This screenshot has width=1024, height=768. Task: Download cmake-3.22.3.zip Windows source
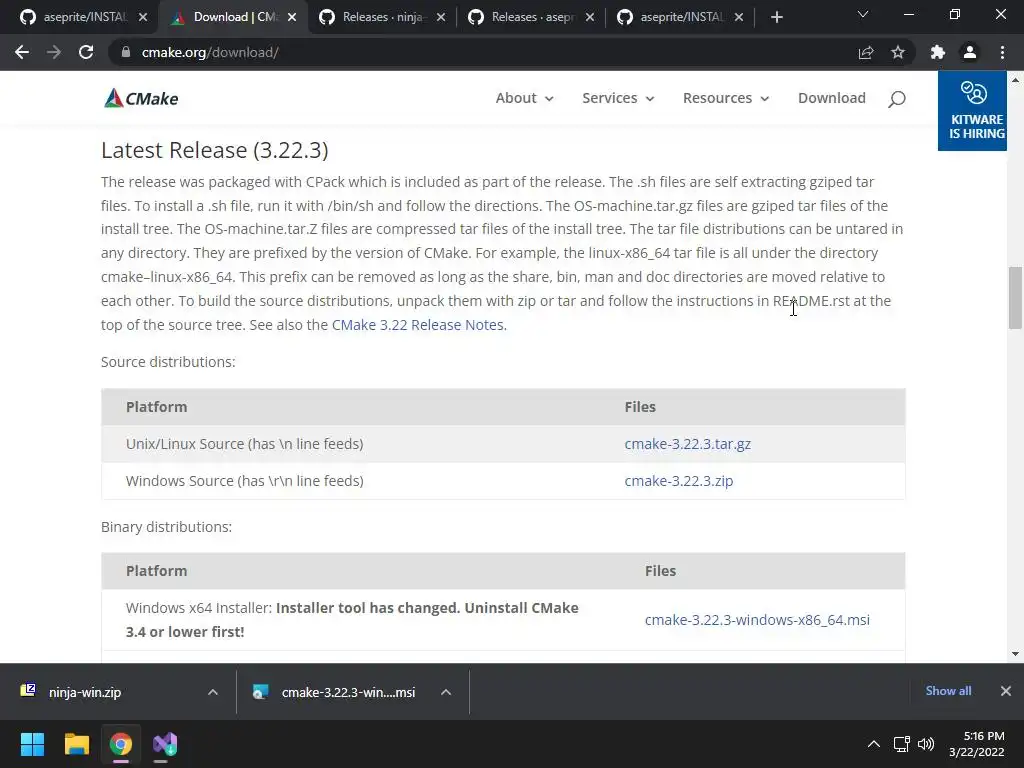679,481
